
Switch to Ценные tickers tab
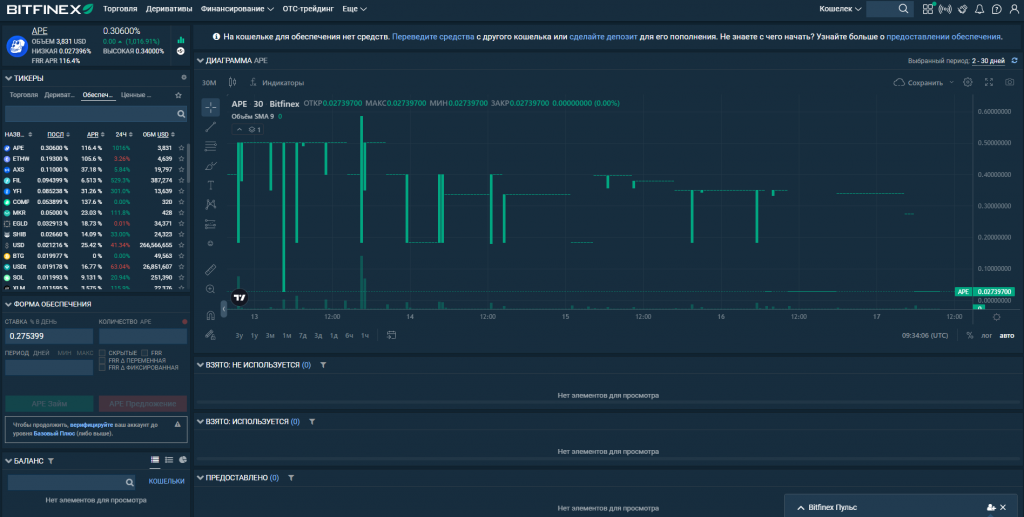tap(136, 95)
